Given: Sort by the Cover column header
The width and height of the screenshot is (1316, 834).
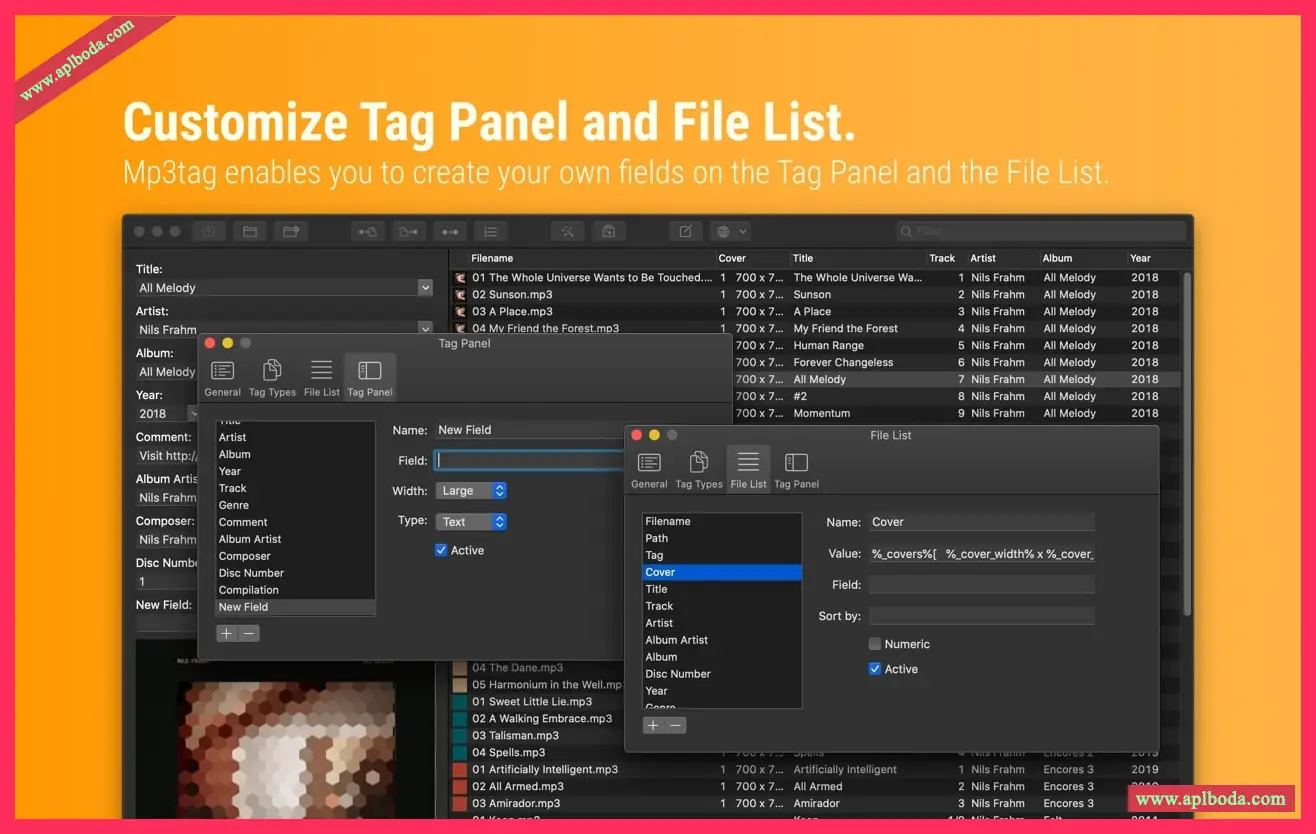Looking at the screenshot, I should 732,258.
